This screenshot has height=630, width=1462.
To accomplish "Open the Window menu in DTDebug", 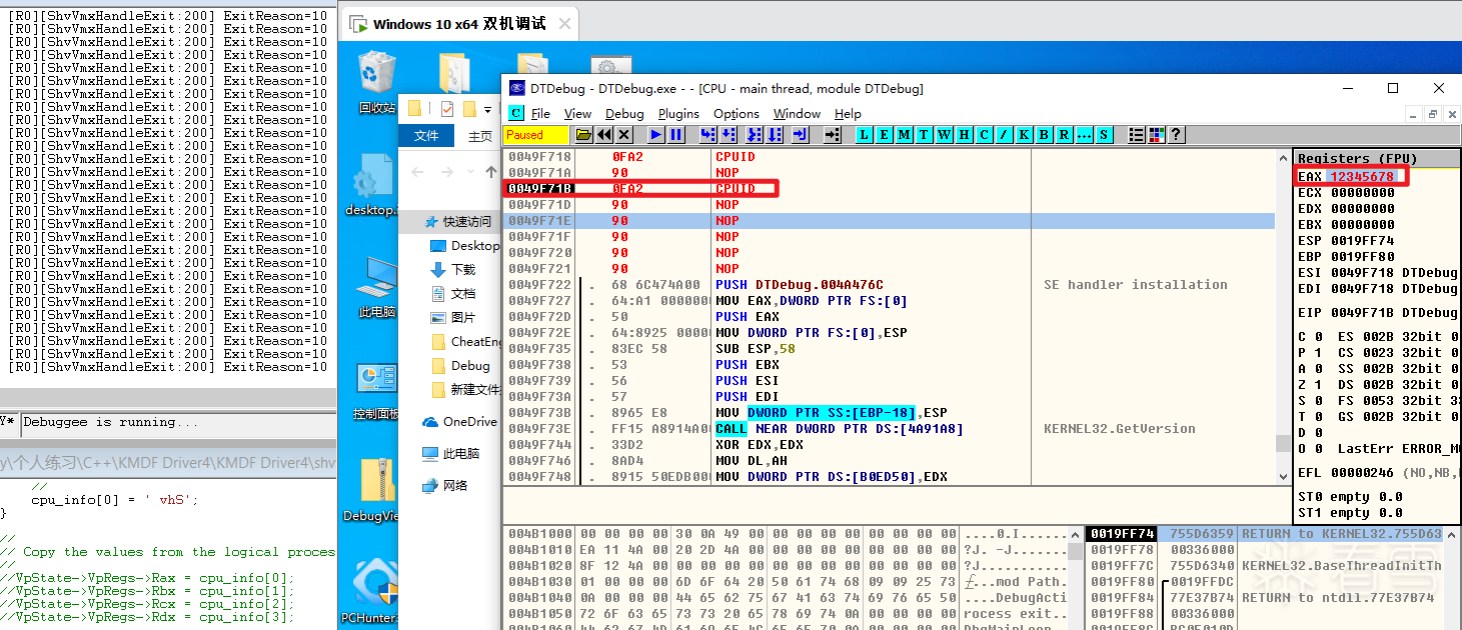I will 797,113.
